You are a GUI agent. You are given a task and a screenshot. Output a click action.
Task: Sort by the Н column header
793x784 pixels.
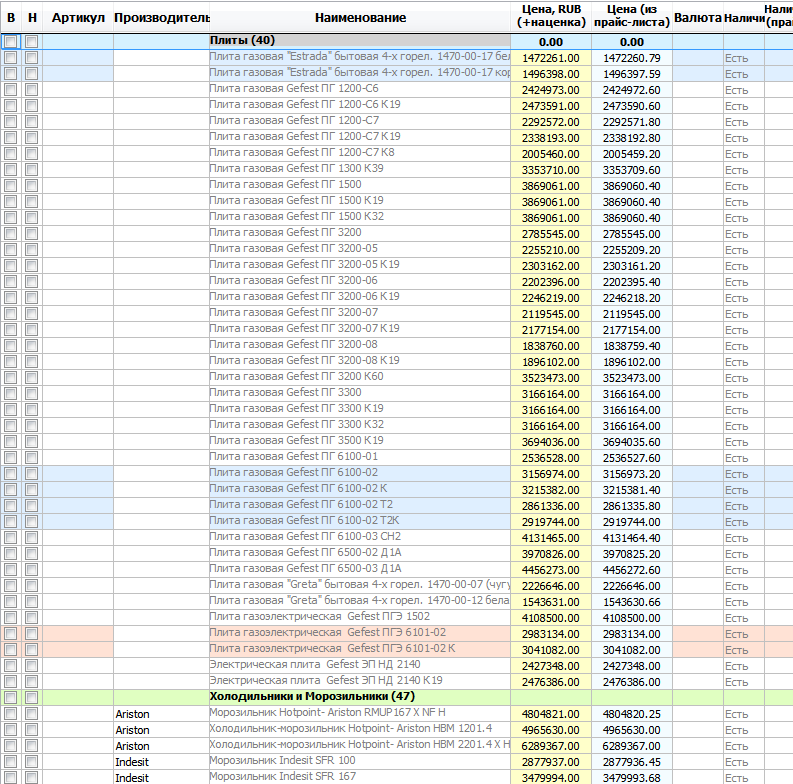(x=32, y=18)
